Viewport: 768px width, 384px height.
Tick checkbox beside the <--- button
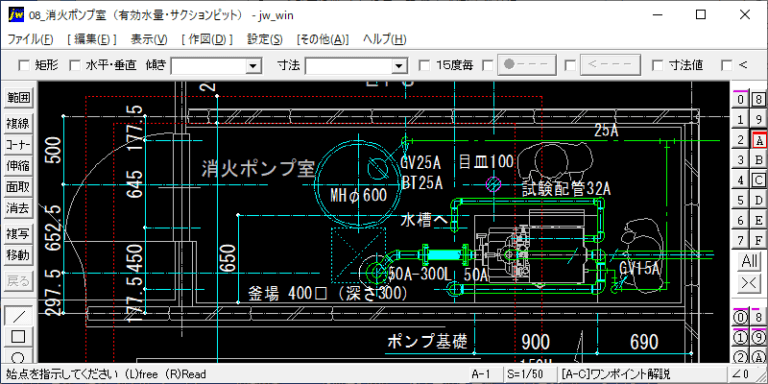click(570, 65)
